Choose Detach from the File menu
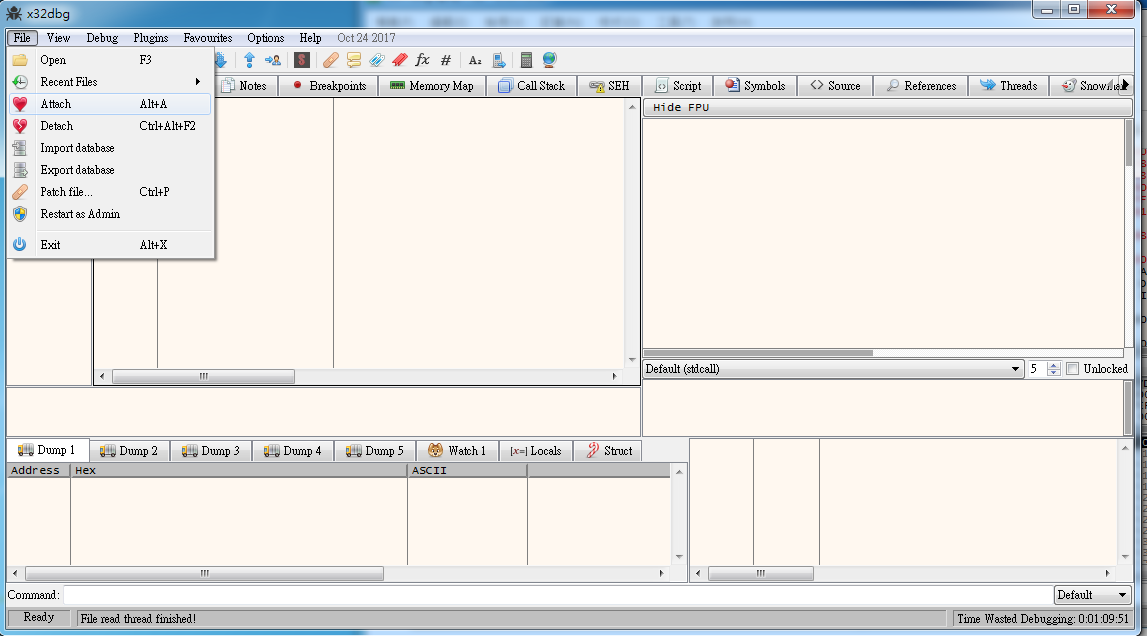1147x636 pixels. (110, 126)
